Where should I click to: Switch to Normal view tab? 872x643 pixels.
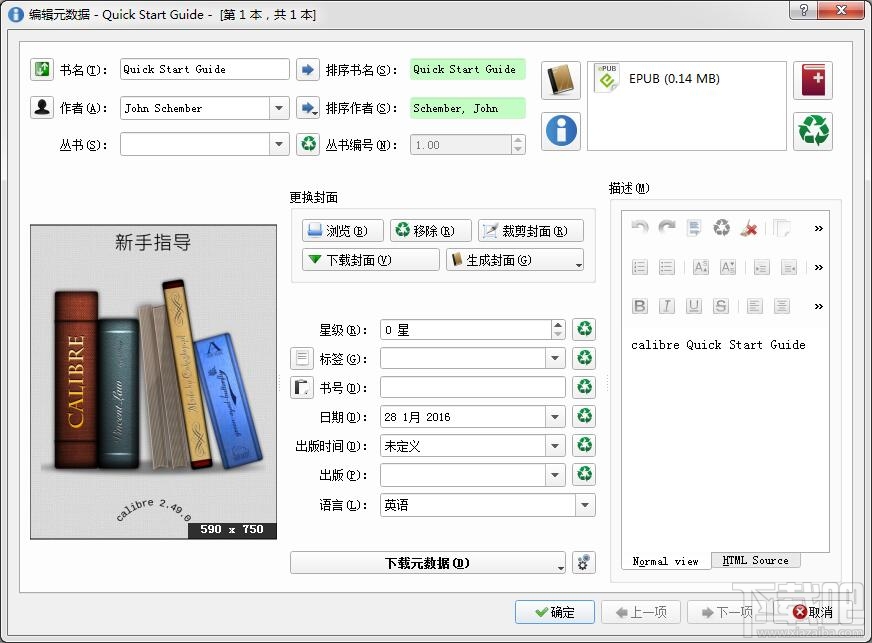point(666,561)
